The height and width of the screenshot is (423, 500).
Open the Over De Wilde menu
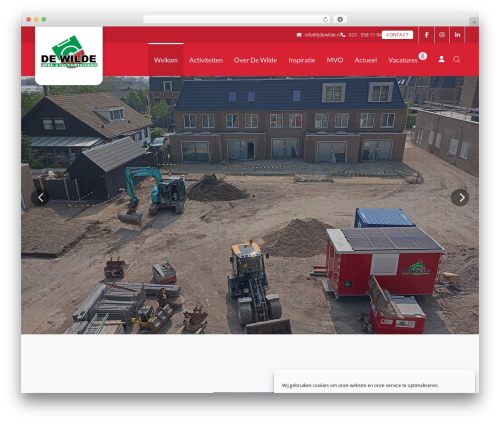(255, 60)
